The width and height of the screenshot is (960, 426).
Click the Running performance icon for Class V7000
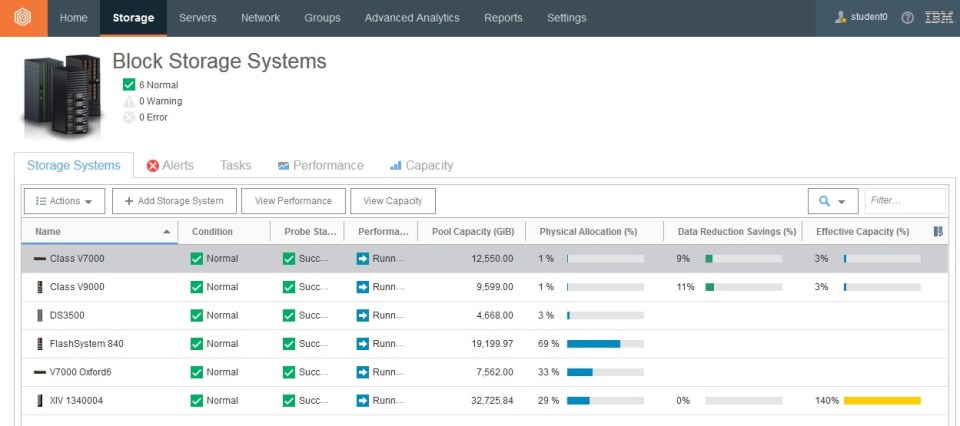[x=362, y=259]
